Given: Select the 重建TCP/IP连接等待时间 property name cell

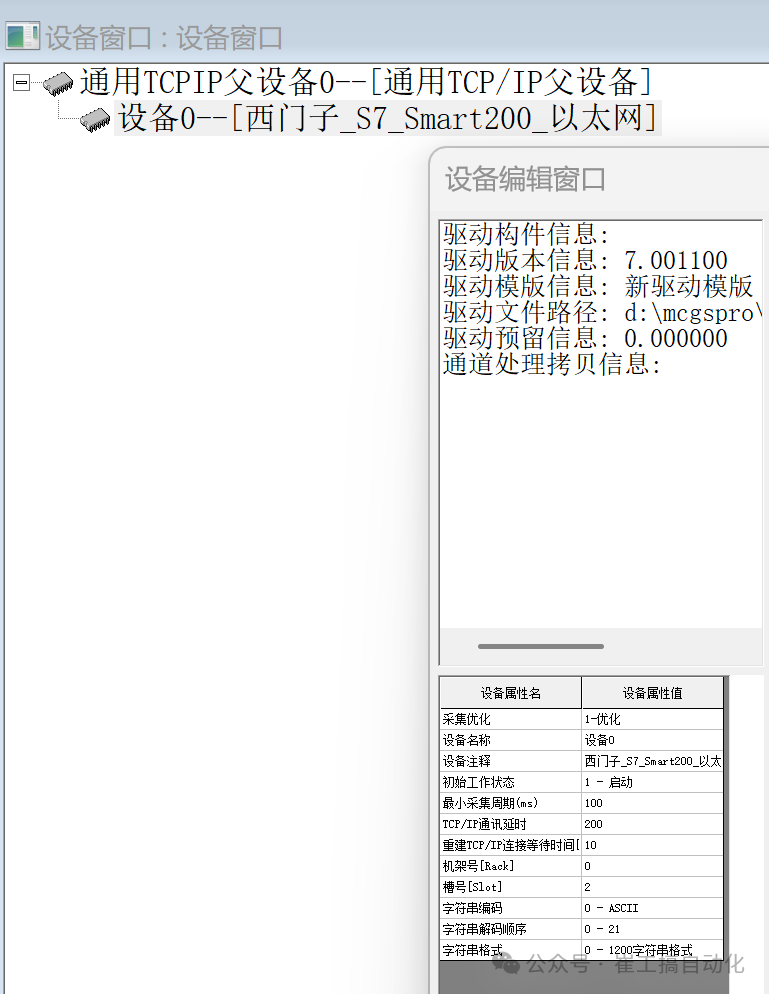Looking at the screenshot, I should point(510,844).
